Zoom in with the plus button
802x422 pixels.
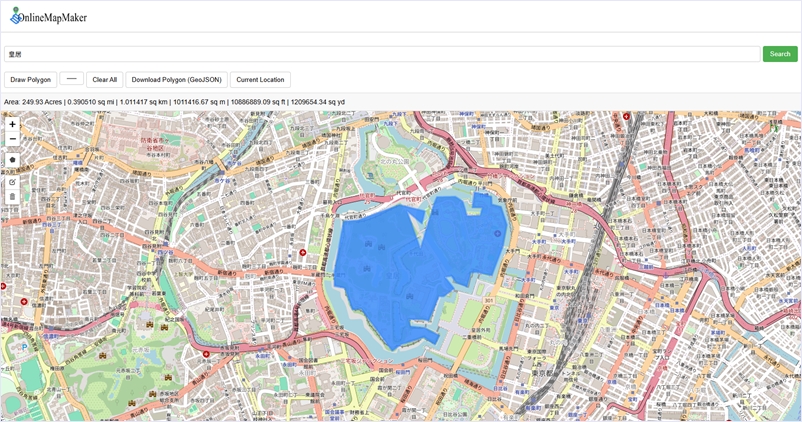click(x=12, y=125)
